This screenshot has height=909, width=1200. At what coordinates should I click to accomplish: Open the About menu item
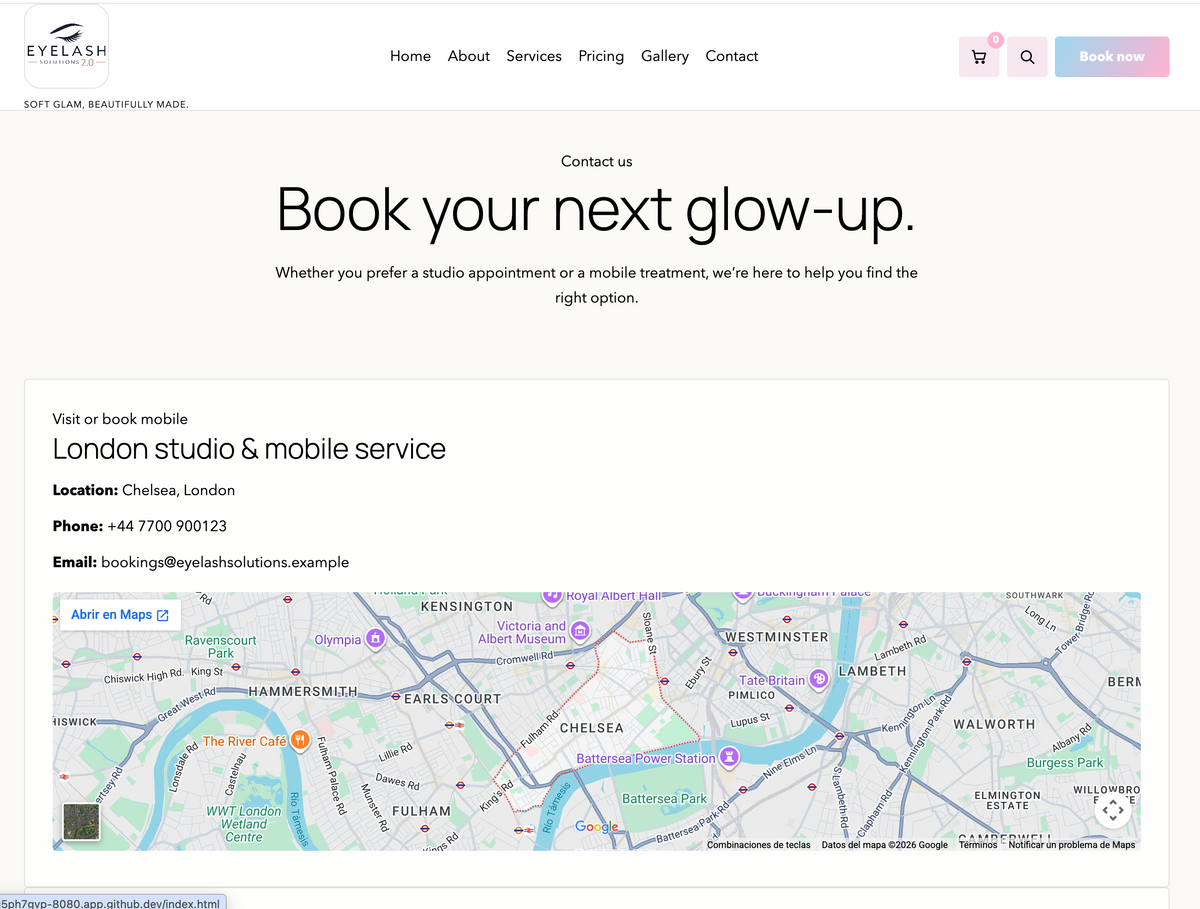[469, 56]
